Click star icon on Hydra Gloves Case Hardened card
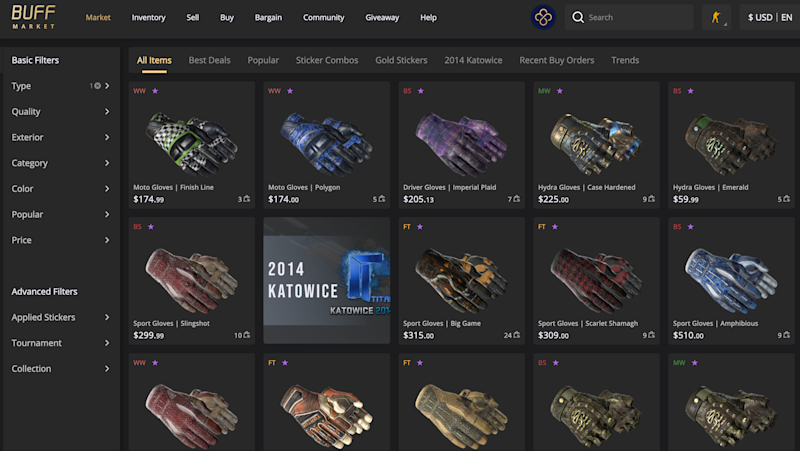The image size is (800, 451). [560, 91]
